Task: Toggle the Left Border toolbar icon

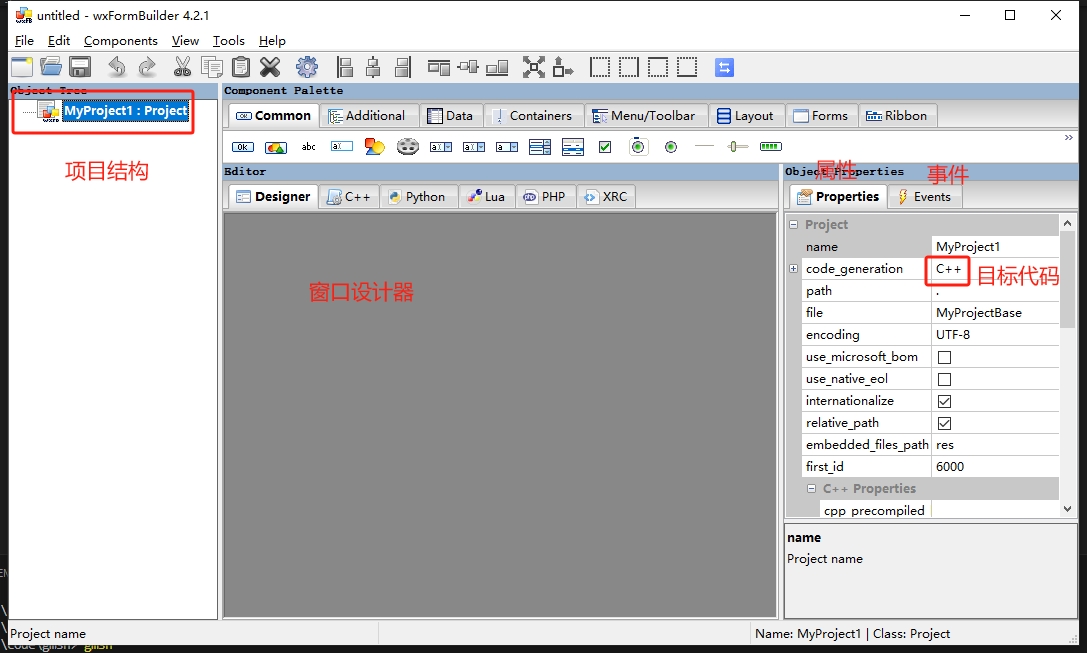Action: (600, 67)
